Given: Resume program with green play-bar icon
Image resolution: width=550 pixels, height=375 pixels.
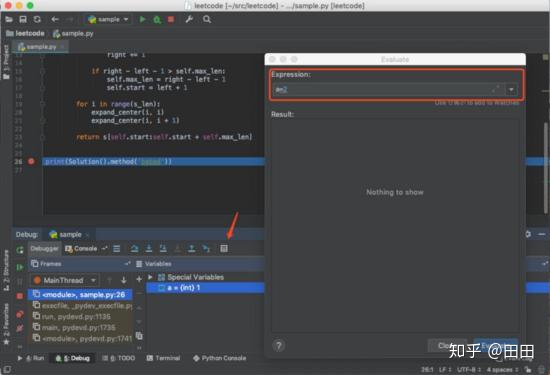Looking at the screenshot, I should click(x=20, y=267).
